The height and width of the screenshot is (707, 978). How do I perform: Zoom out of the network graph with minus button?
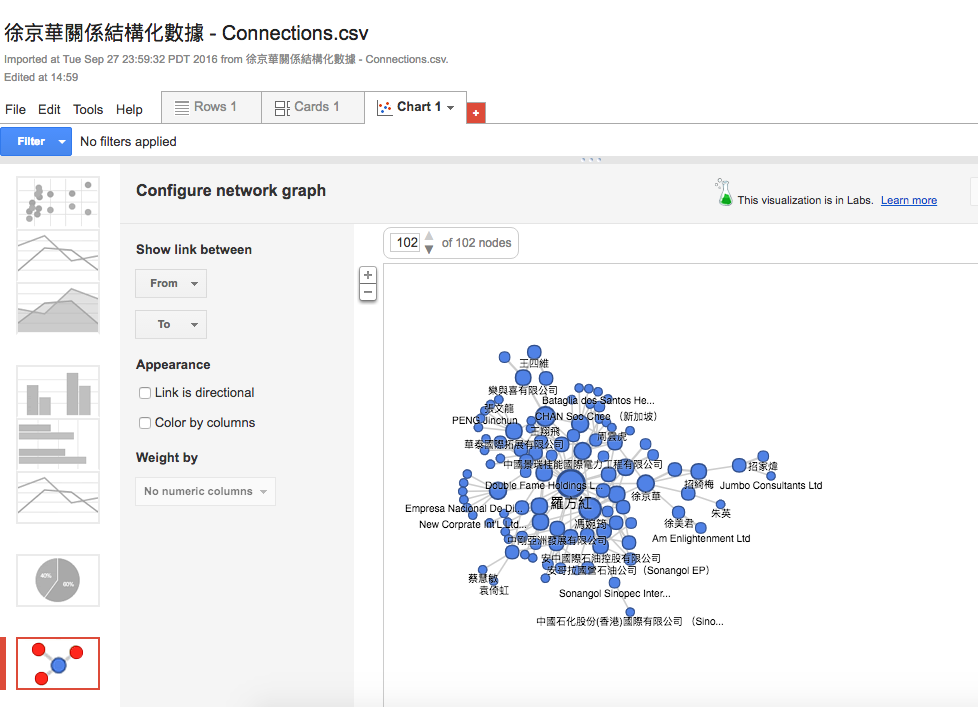click(x=367, y=290)
